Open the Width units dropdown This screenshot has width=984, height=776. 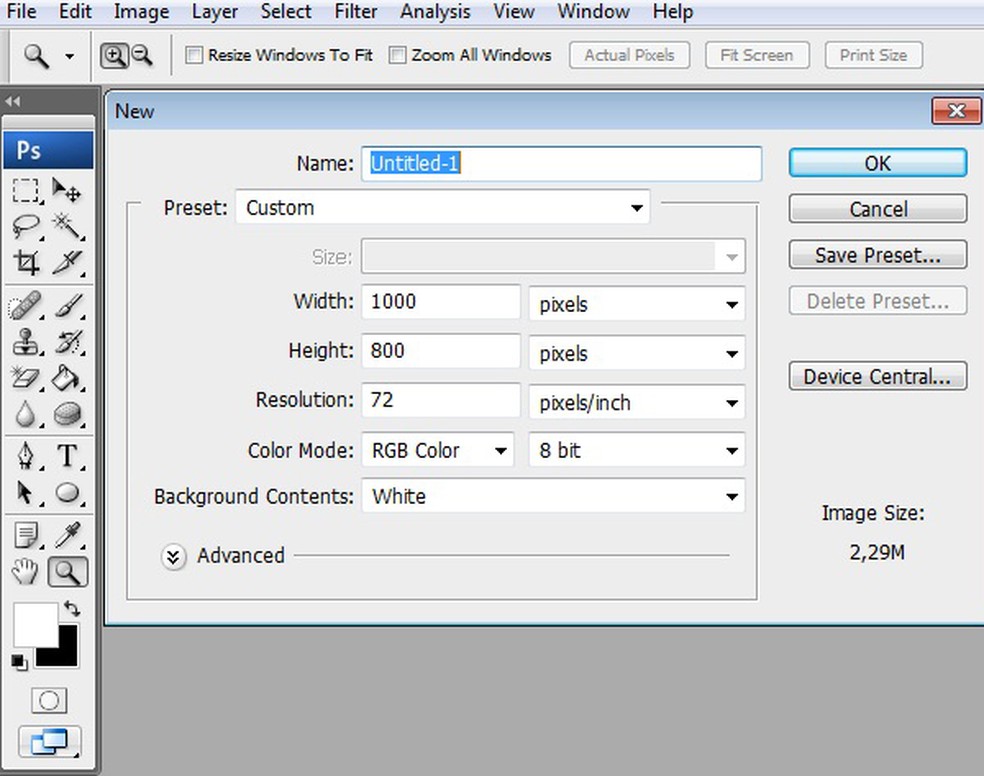tap(637, 304)
